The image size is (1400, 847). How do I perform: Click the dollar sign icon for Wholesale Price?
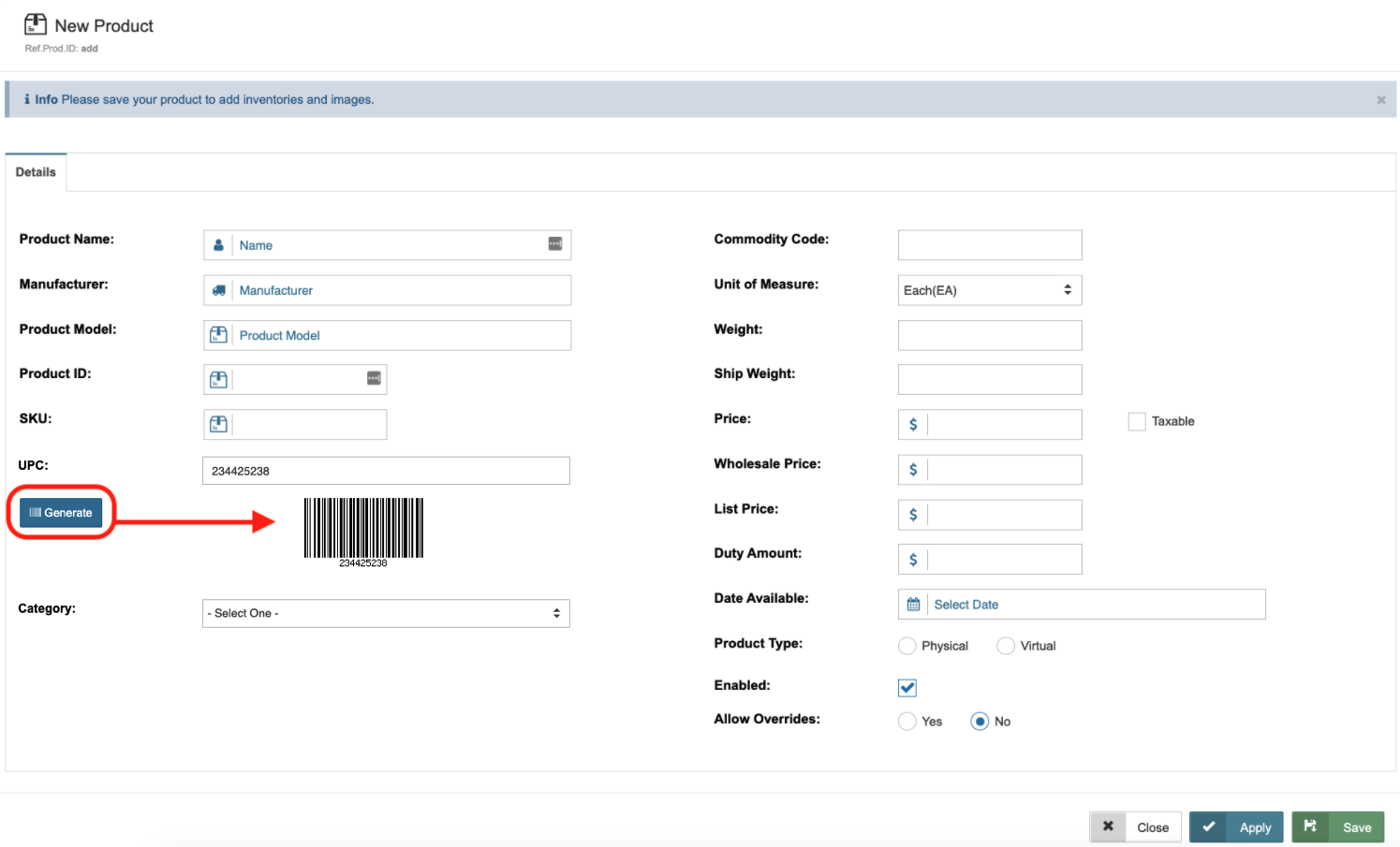click(913, 470)
